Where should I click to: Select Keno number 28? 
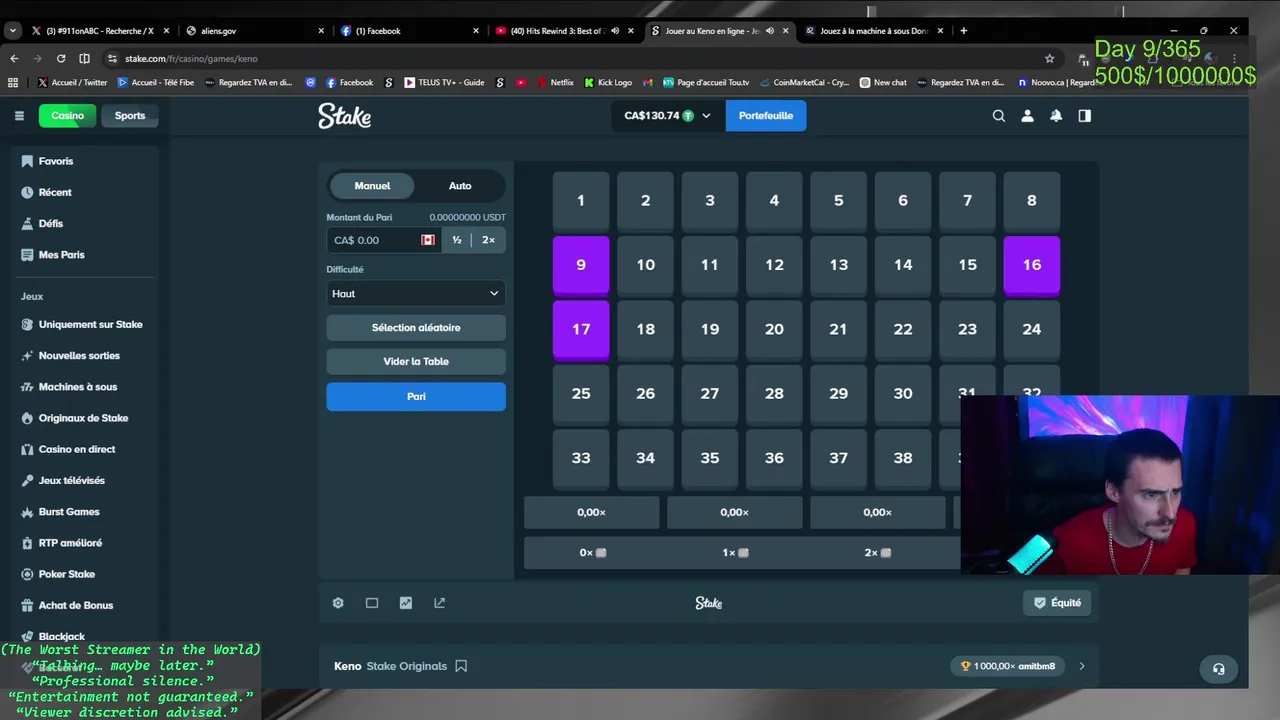pyautogui.click(x=774, y=393)
